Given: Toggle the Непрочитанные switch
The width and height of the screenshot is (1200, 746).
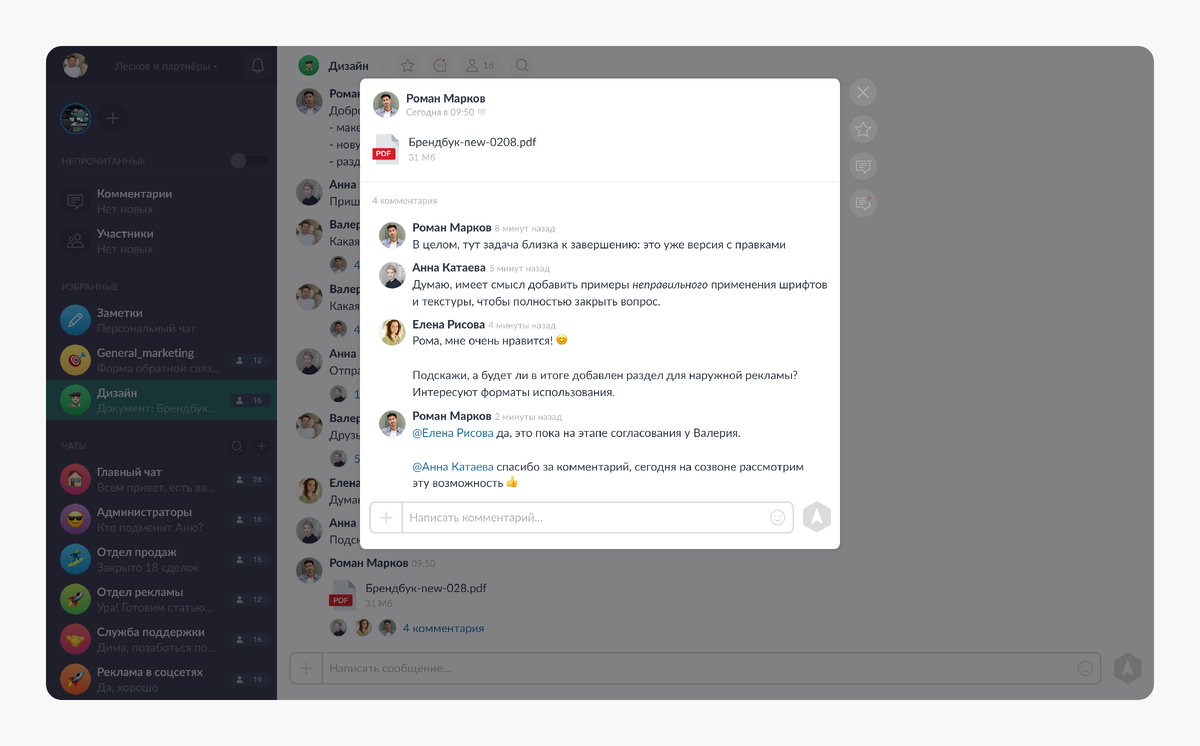Looking at the screenshot, I should pos(249,161).
